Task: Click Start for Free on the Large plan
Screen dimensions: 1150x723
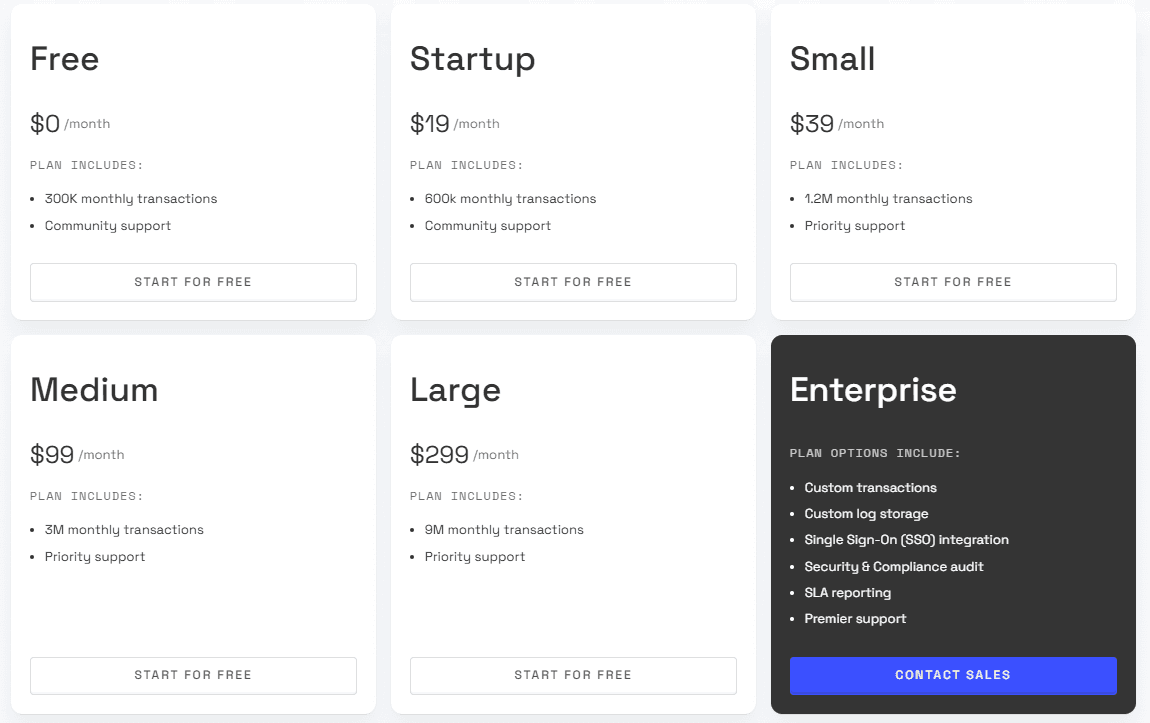Action: pos(573,675)
